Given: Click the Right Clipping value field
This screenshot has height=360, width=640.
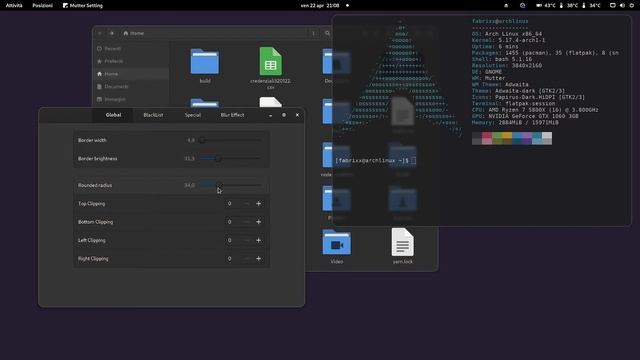Looking at the screenshot, I should click(229, 258).
